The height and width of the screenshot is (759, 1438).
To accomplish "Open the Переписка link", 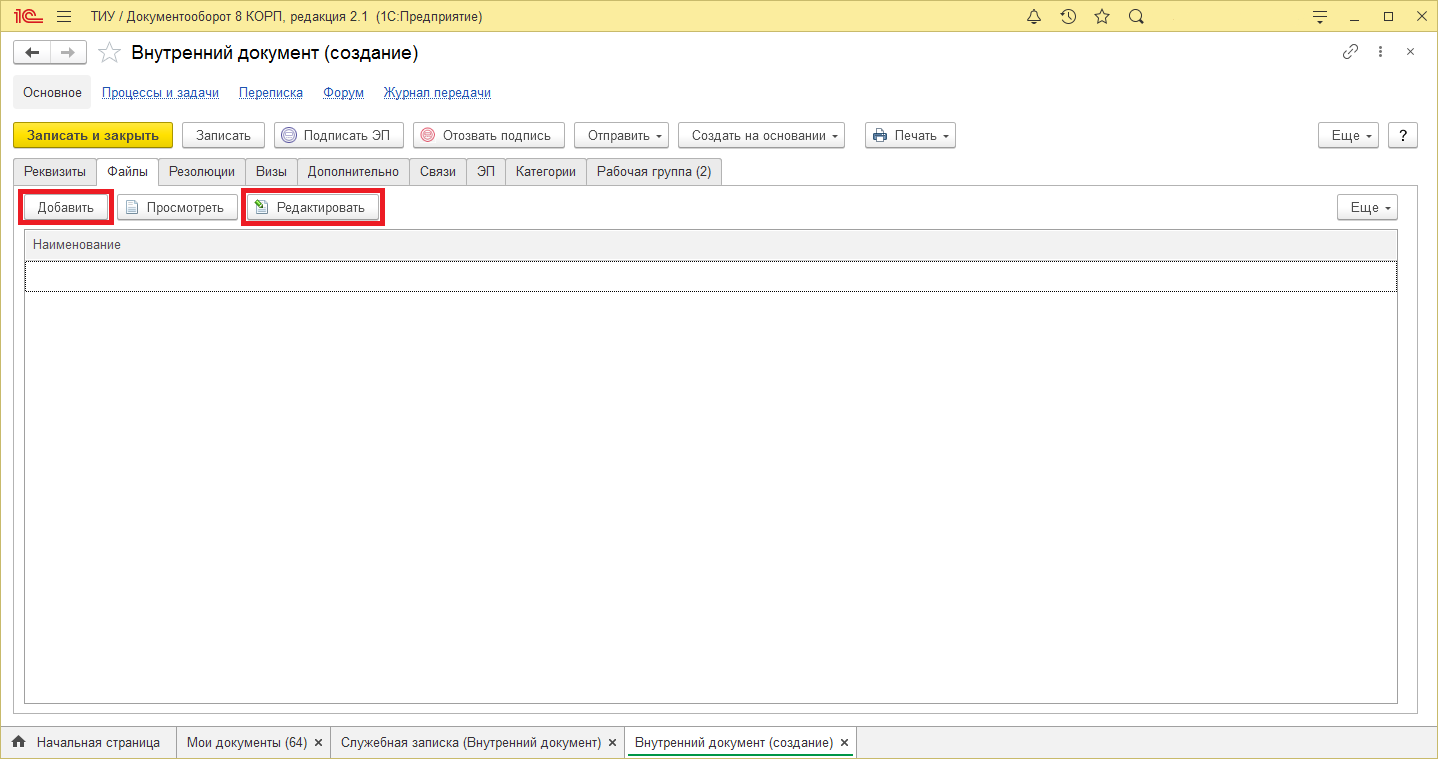I will click(x=271, y=93).
